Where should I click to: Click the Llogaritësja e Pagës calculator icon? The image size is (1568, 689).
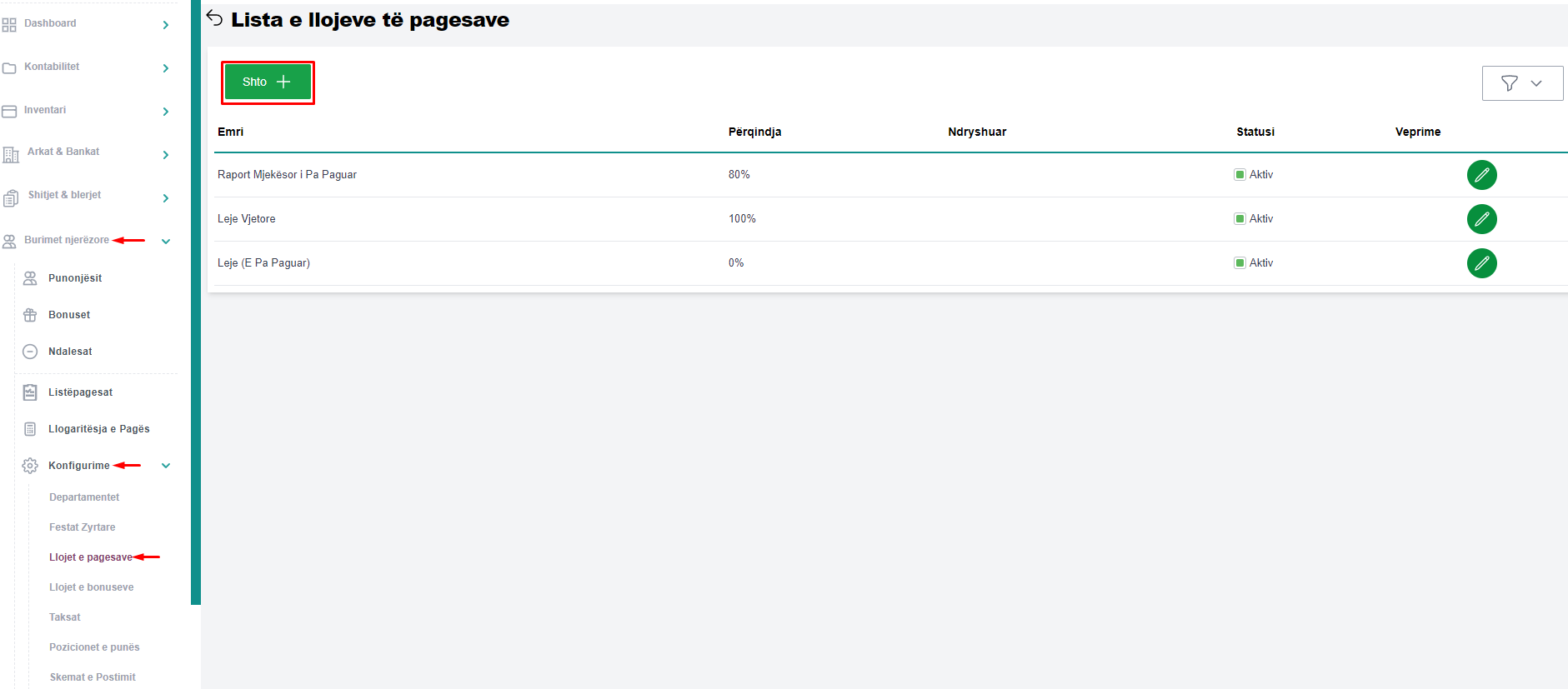pos(30,429)
